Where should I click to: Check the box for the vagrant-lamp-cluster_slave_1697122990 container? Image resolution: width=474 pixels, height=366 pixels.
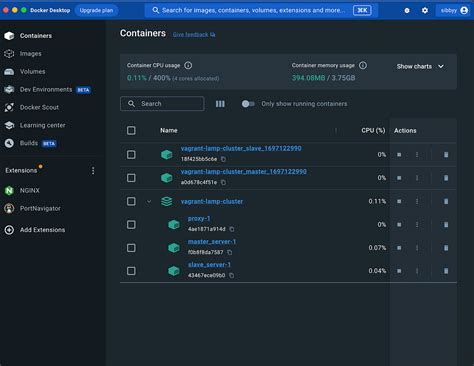point(131,155)
